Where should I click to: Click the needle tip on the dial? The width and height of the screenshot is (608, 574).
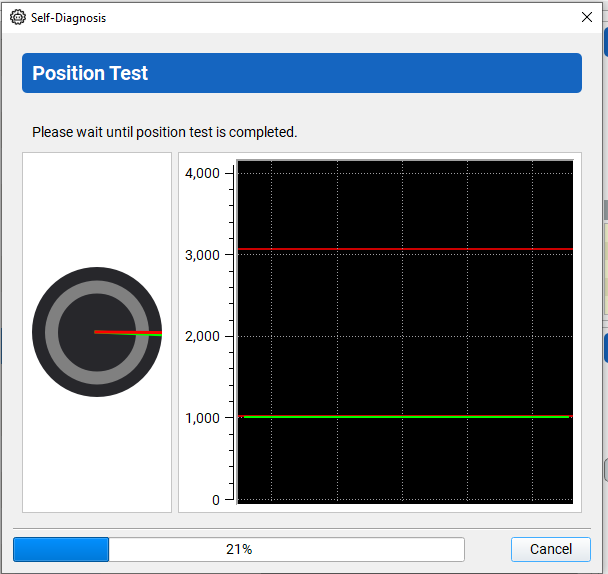(x=157, y=333)
